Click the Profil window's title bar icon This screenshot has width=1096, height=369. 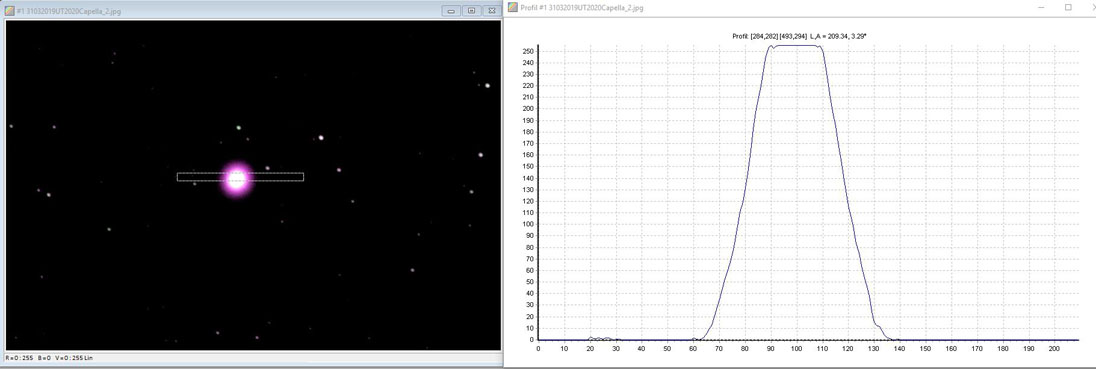click(512, 7)
